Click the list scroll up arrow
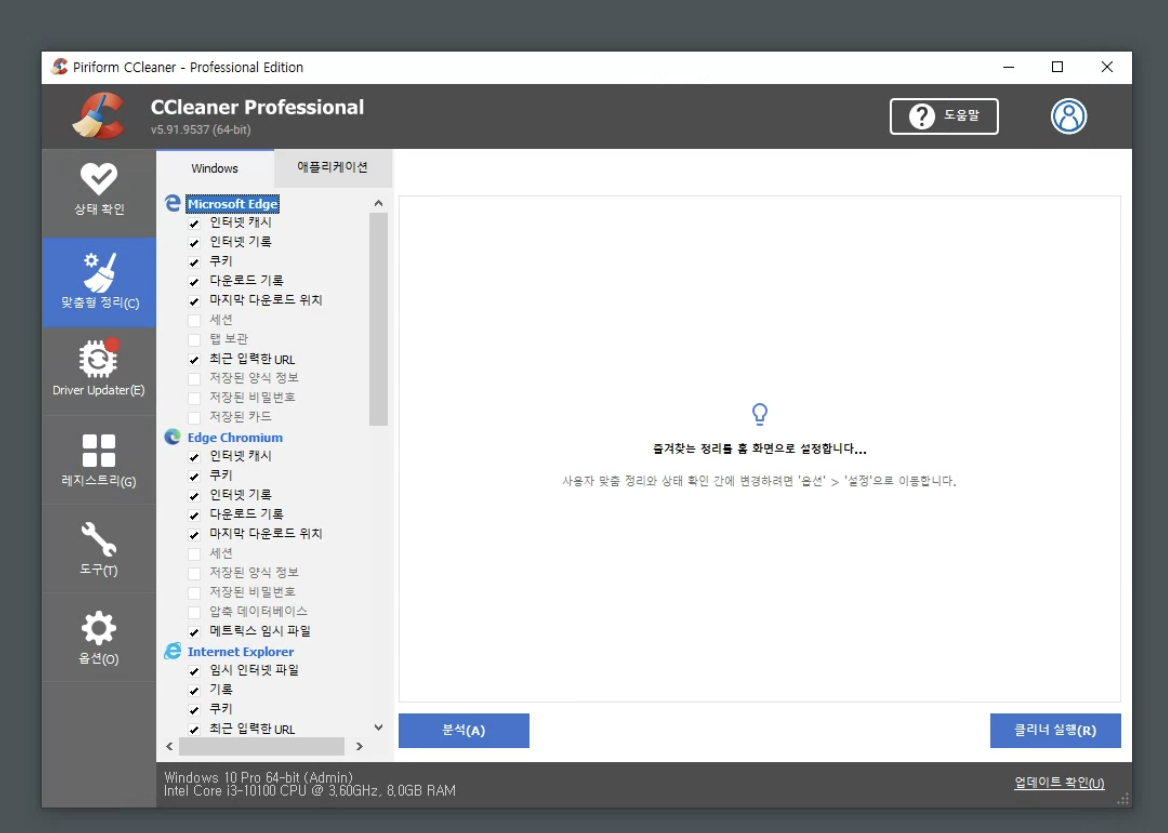Viewport: 1168px width, 833px height. click(378, 203)
